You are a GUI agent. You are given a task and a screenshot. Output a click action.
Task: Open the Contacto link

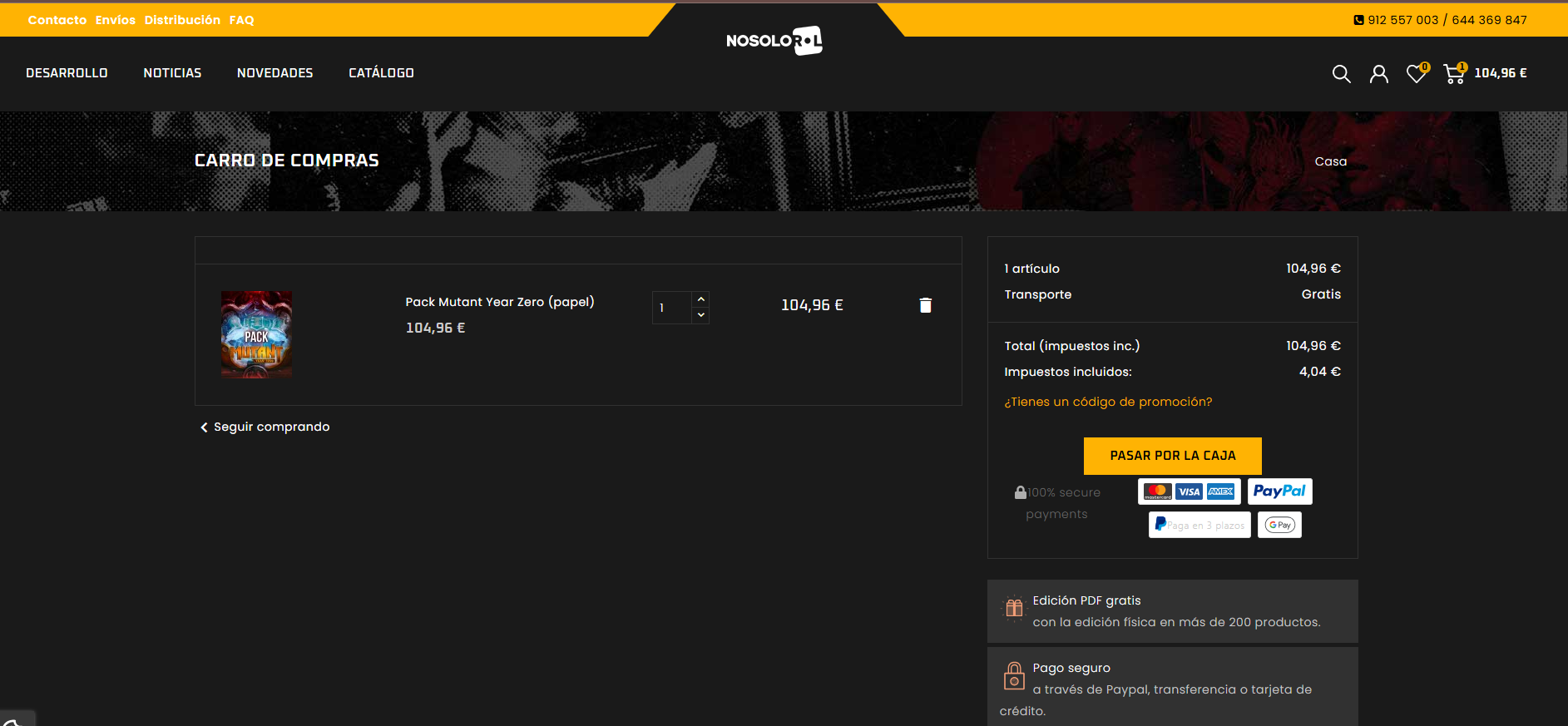(57, 20)
